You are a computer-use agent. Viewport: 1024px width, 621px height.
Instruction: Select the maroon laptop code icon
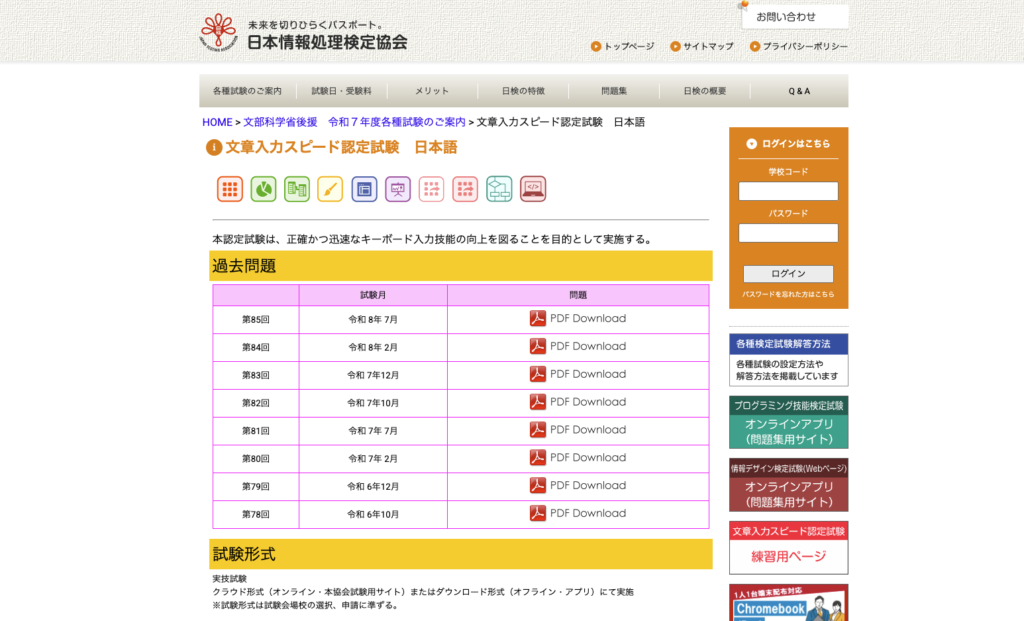[533, 189]
